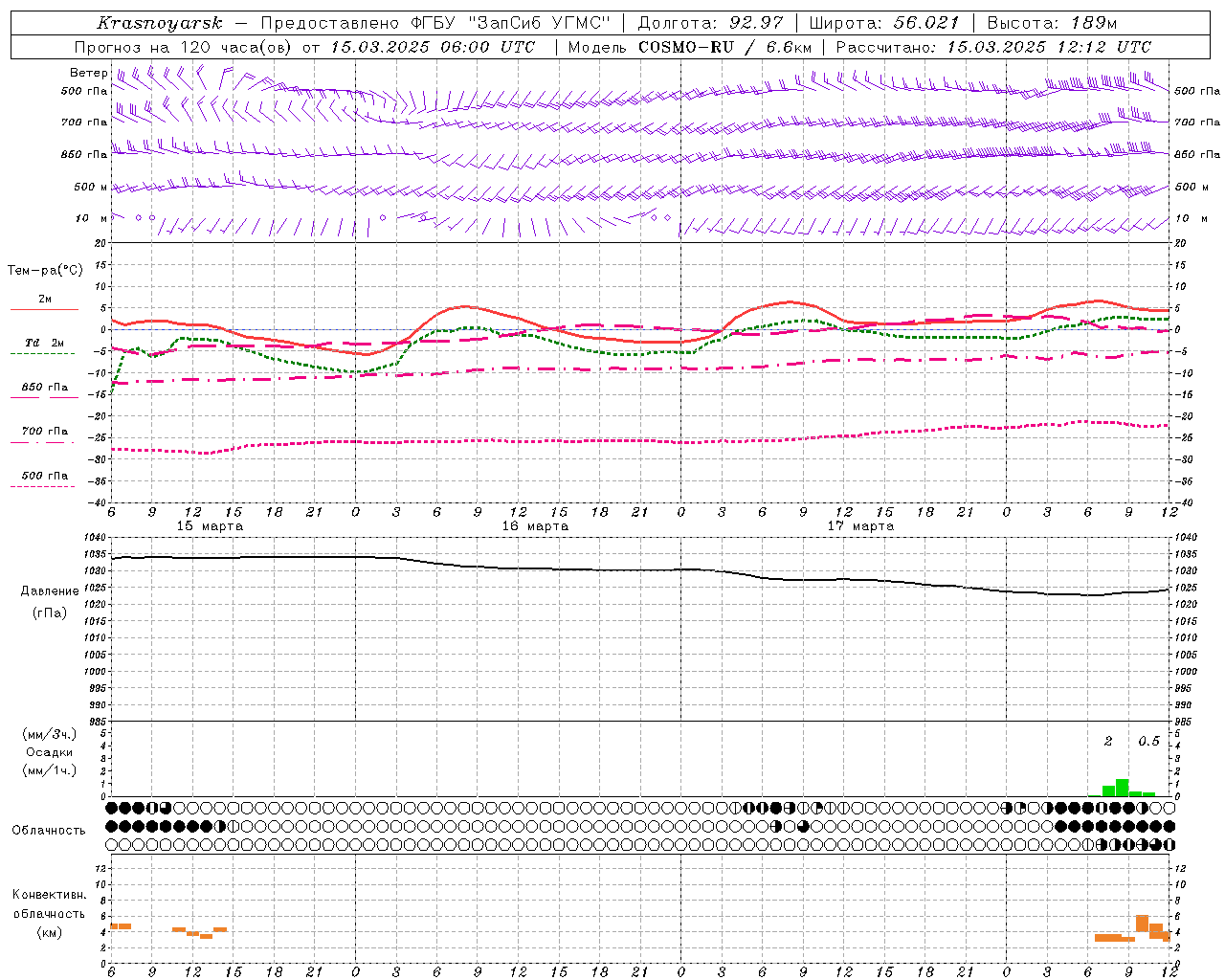The image size is (1225, 980).
Task: Click the precipitation total value 0.5
Action: [1148, 742]
